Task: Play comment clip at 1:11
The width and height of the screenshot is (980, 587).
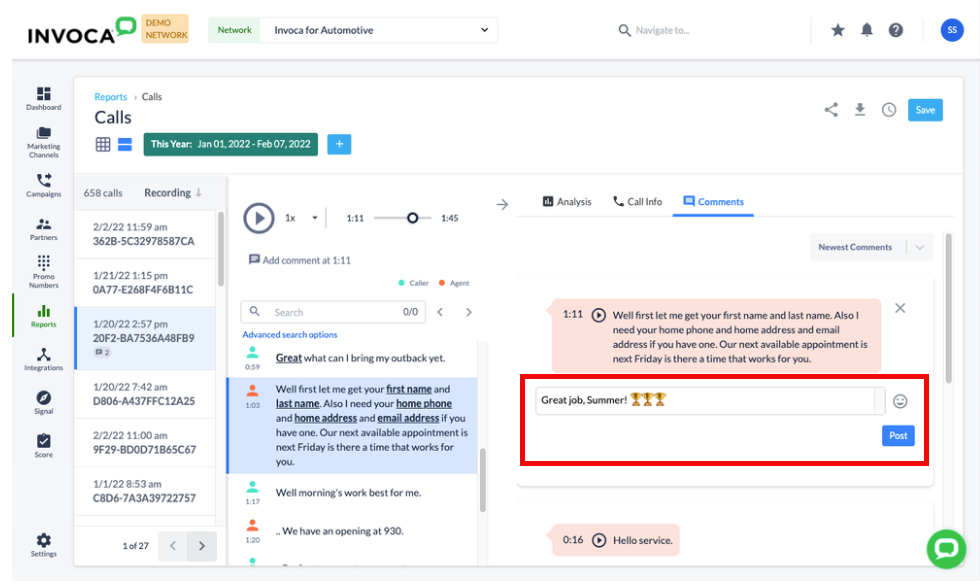Action: tap(598, 315)
